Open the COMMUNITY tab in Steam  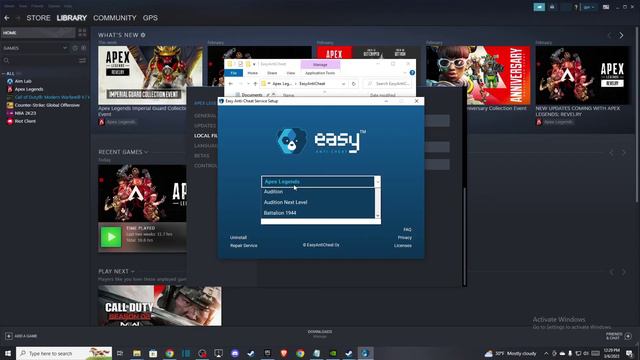click(115, 18)
